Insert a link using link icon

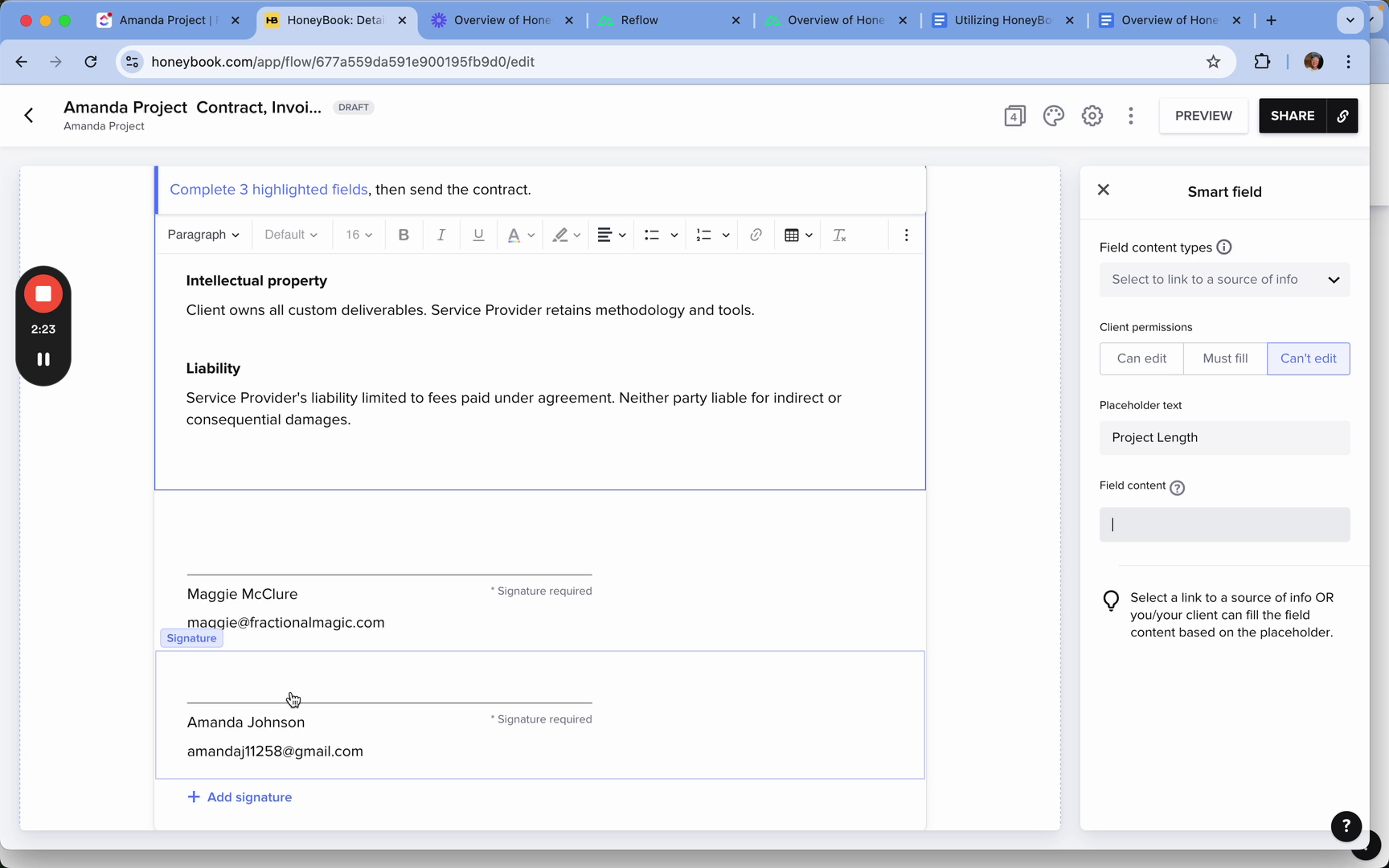click(x=756, y=235)
